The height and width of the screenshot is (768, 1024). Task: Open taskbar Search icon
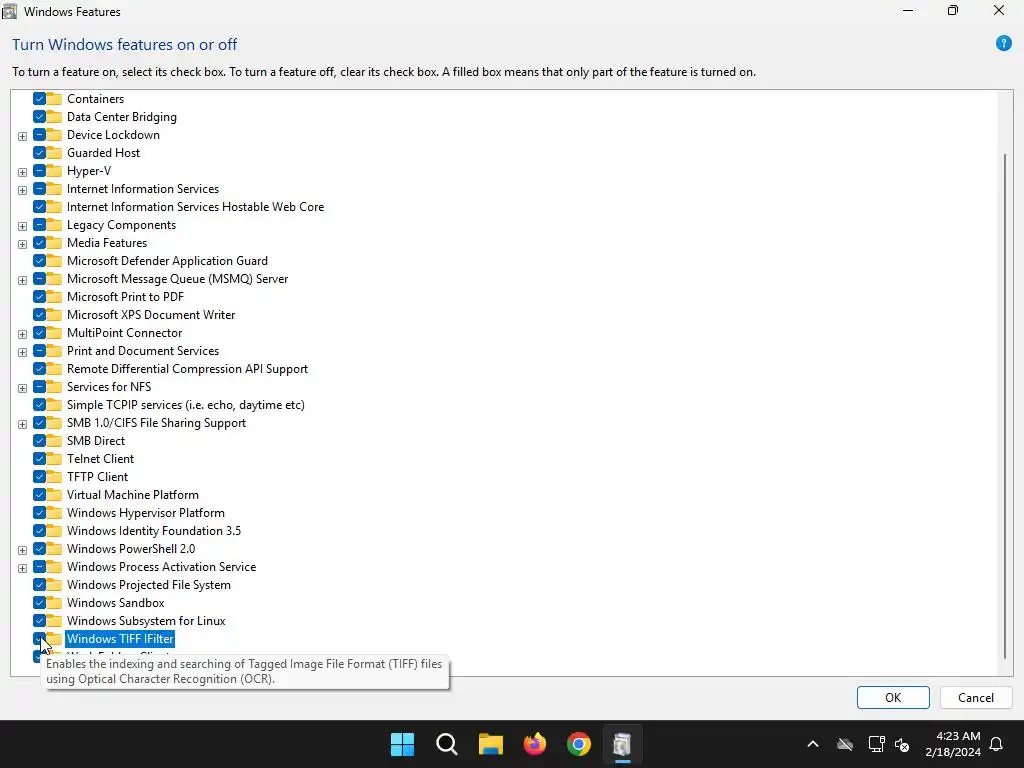(447, 744)
